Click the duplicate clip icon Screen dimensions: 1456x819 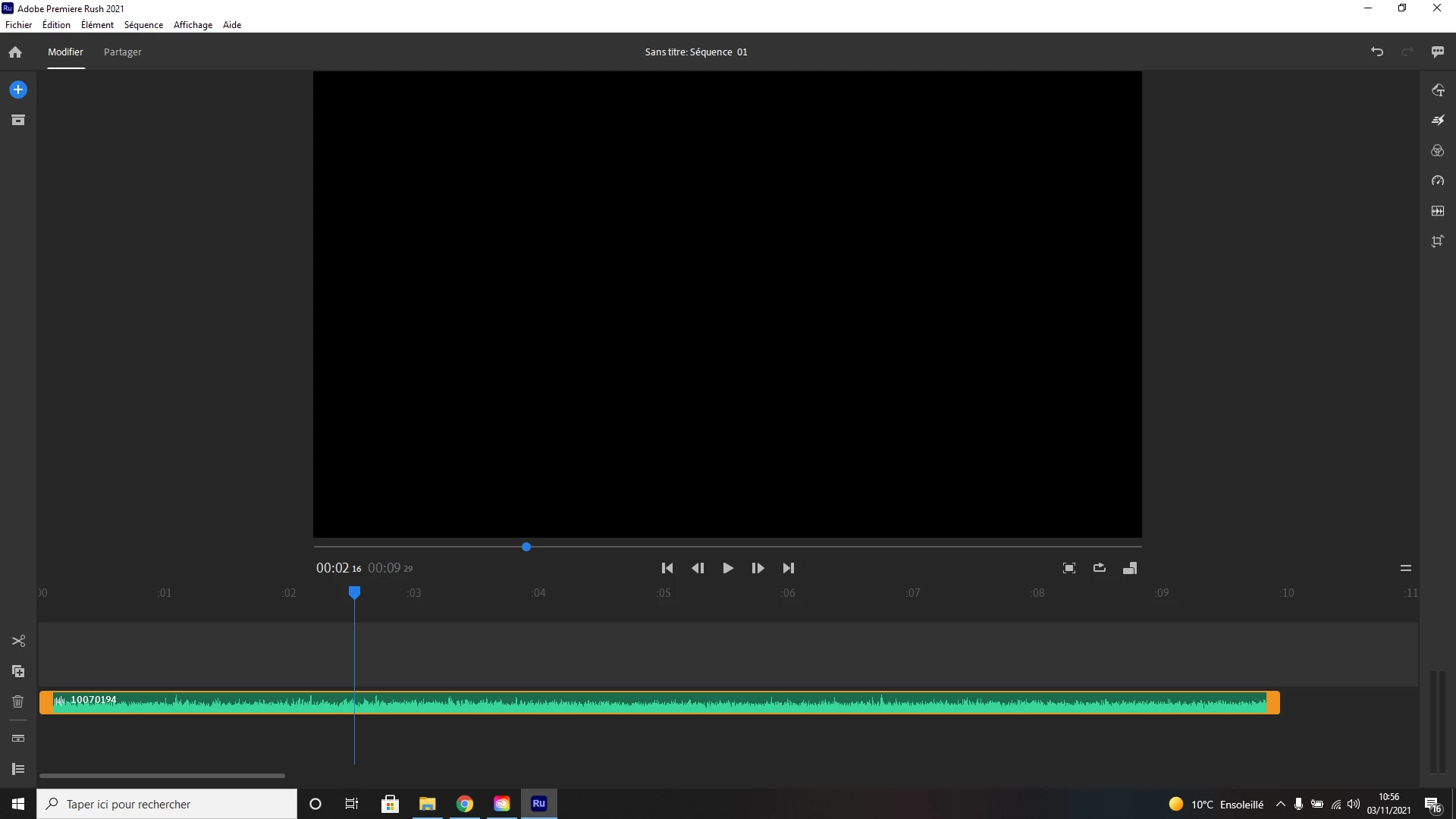coord(18,671)
